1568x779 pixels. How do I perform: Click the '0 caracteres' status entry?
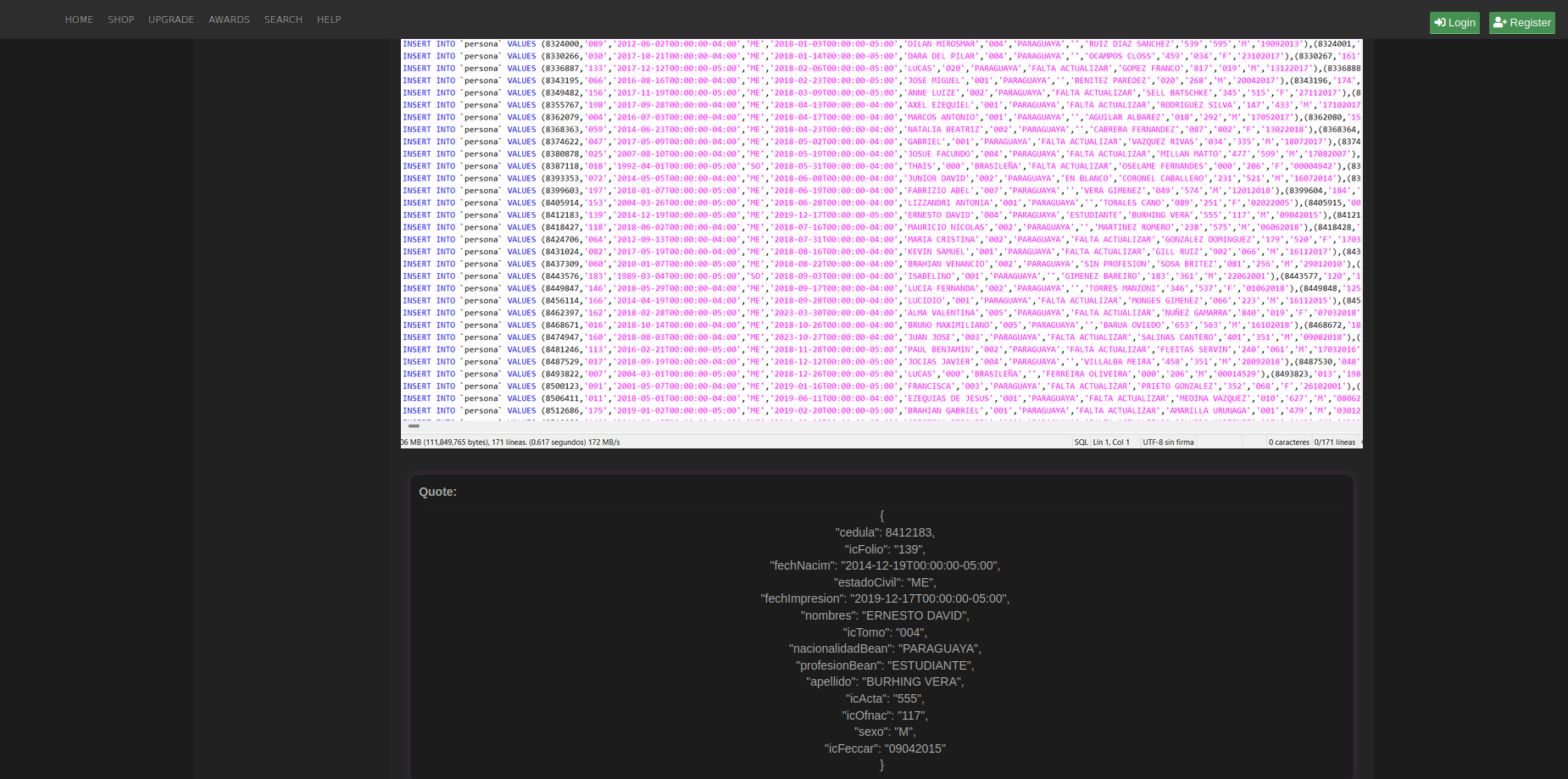coord(1289,442)
